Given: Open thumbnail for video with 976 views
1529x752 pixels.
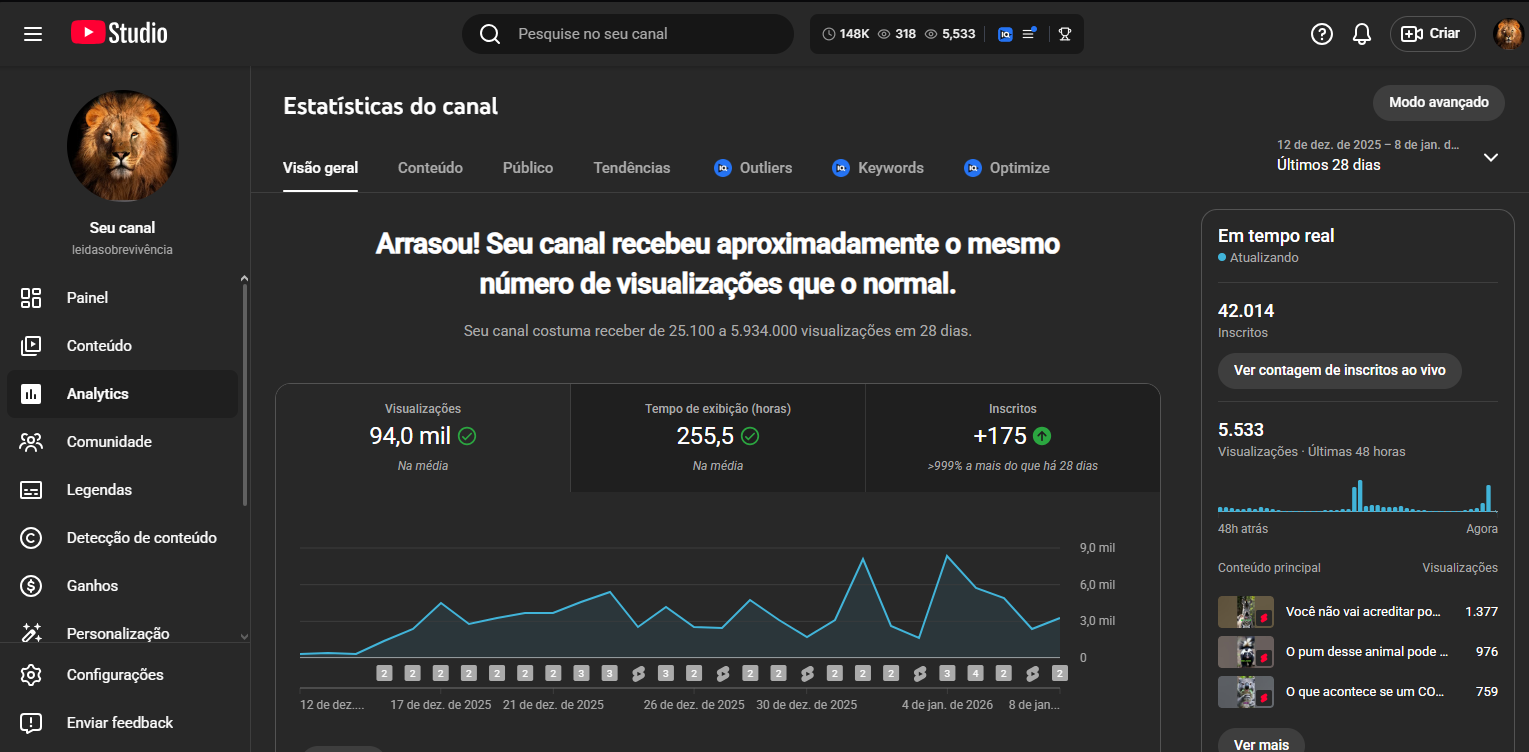Looking at the screenshot, I should (1246, 652).
